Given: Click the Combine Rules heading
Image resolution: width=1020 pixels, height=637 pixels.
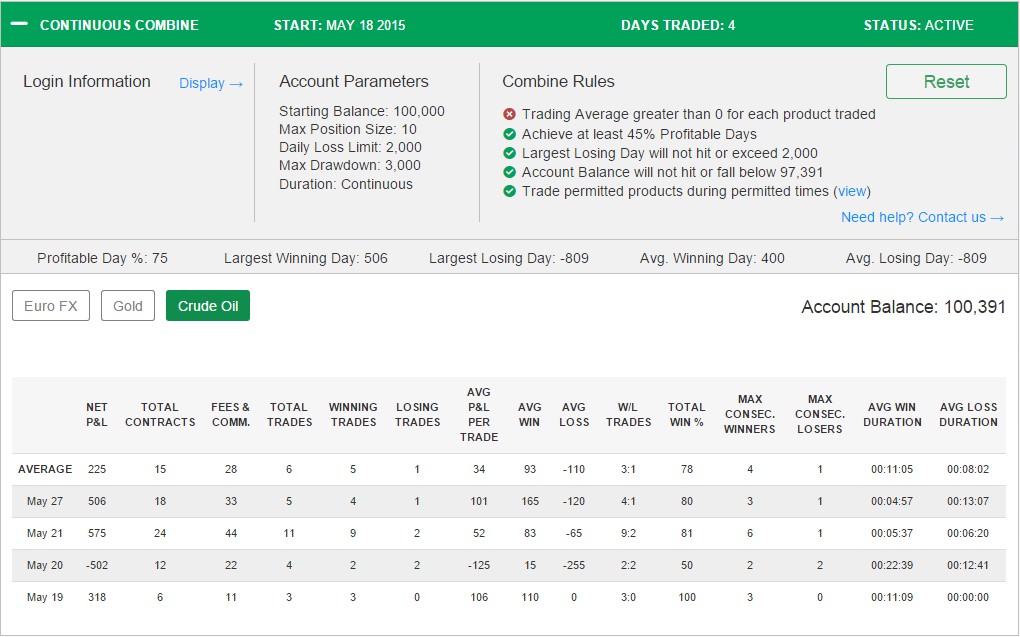Looking at the screenshot, I should click(558, 81).
